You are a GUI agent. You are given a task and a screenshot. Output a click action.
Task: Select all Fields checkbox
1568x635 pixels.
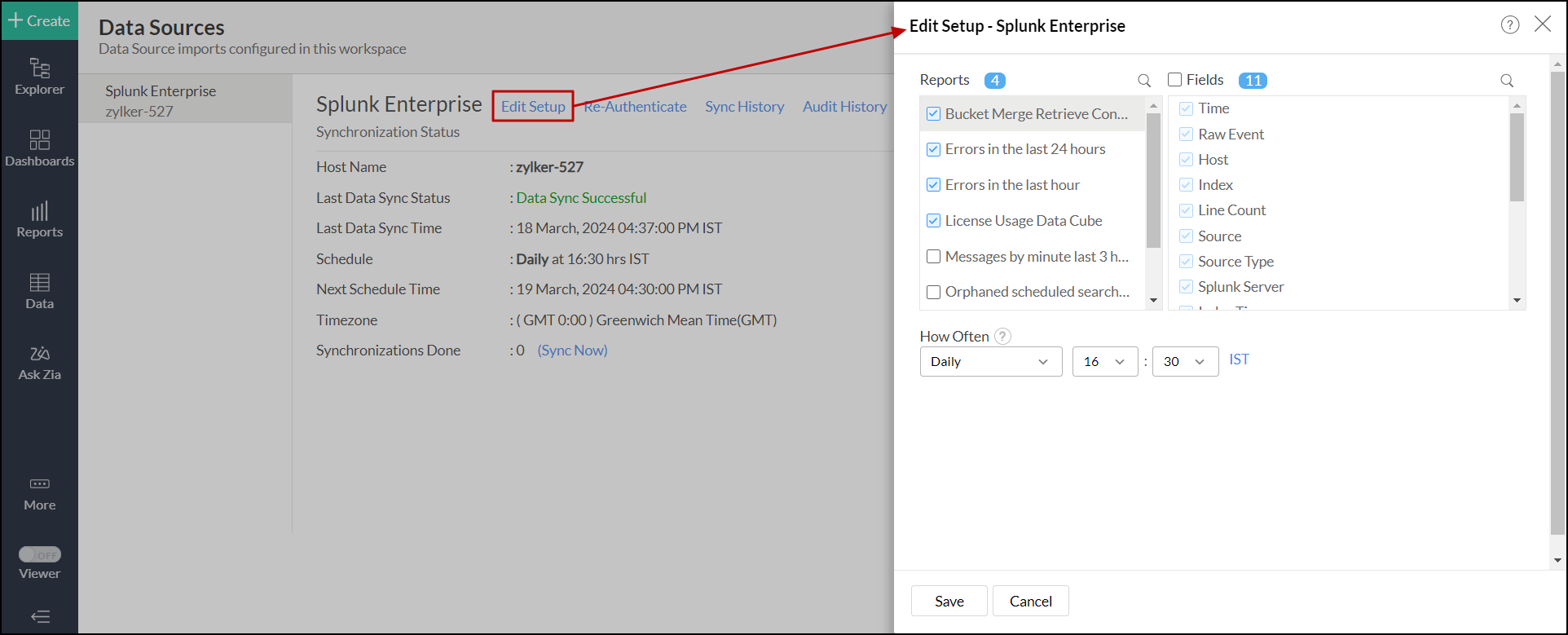pos(1174,80)
